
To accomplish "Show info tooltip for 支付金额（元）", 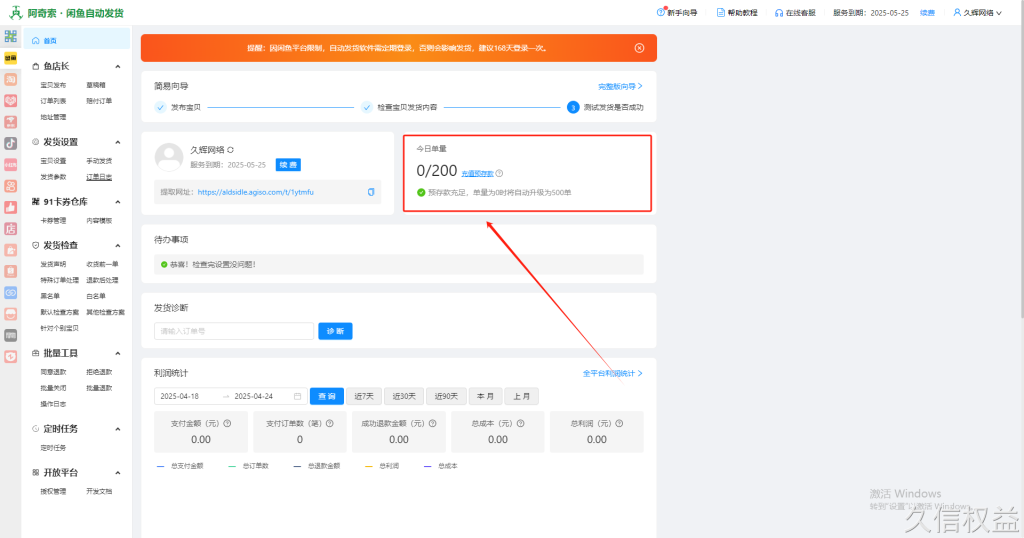I will [x=227, y=423].
